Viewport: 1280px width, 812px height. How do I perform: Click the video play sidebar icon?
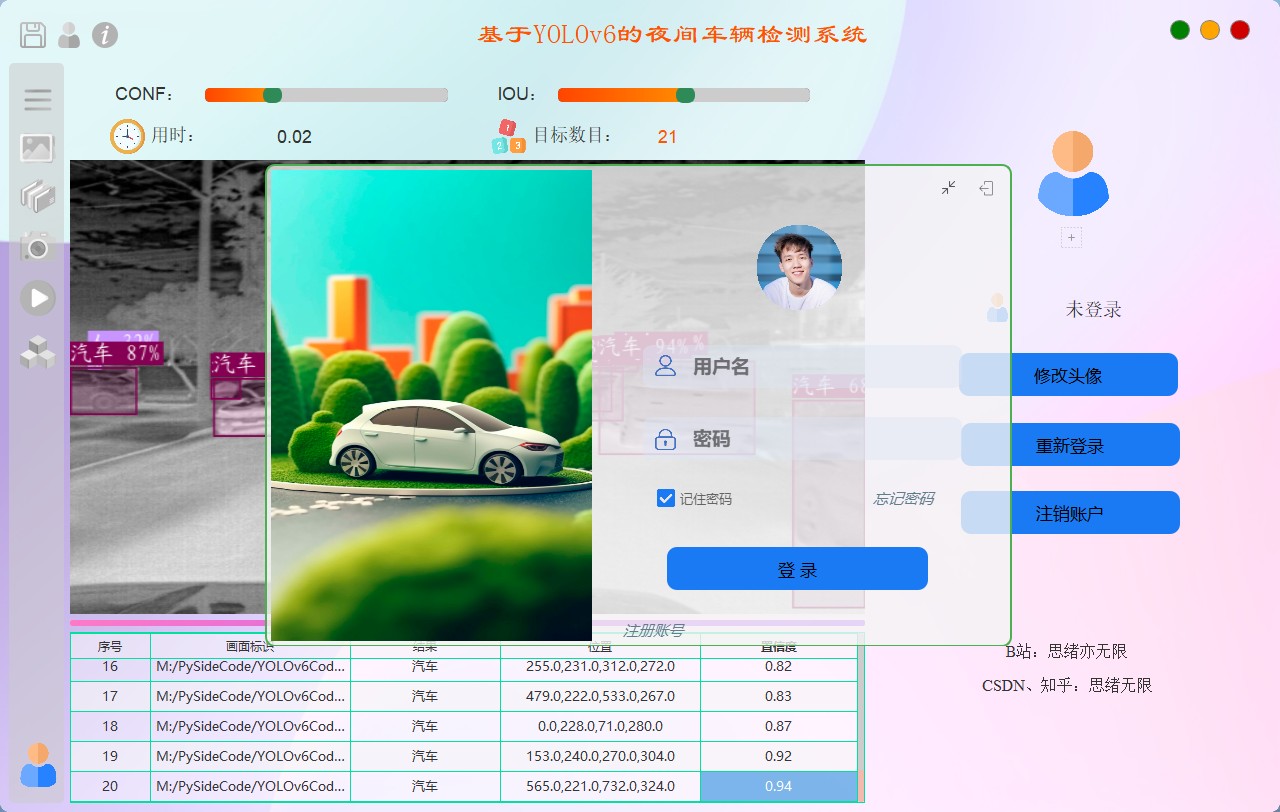coord(38,298)
